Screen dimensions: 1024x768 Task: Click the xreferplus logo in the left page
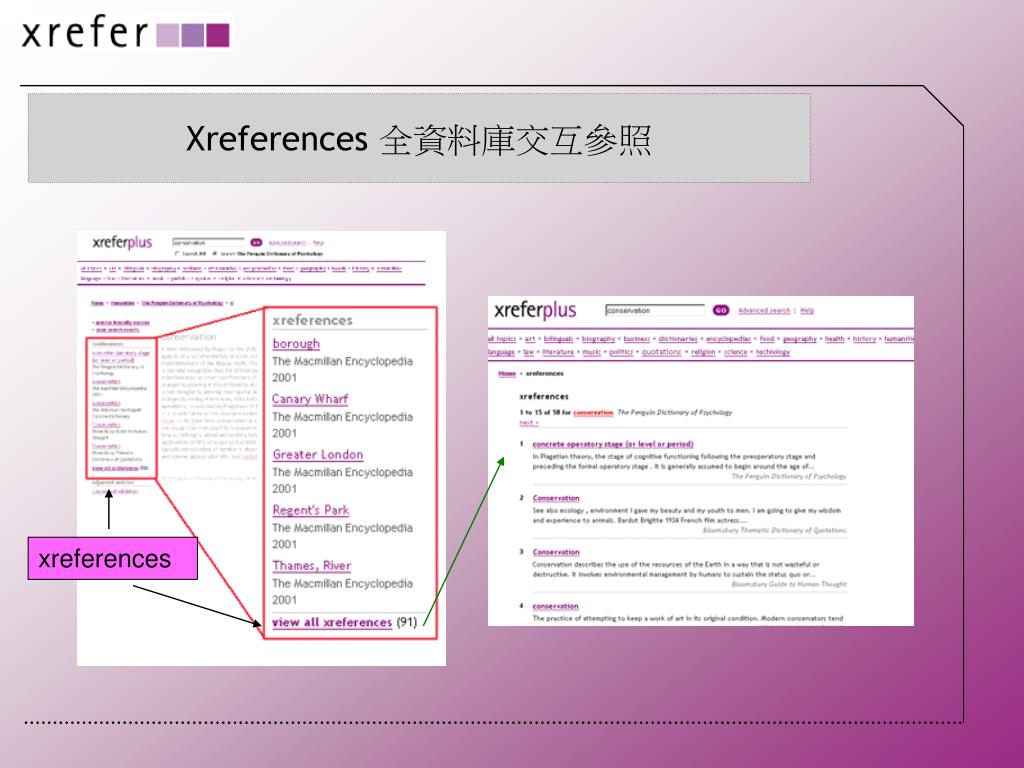(x=122, y=242)
